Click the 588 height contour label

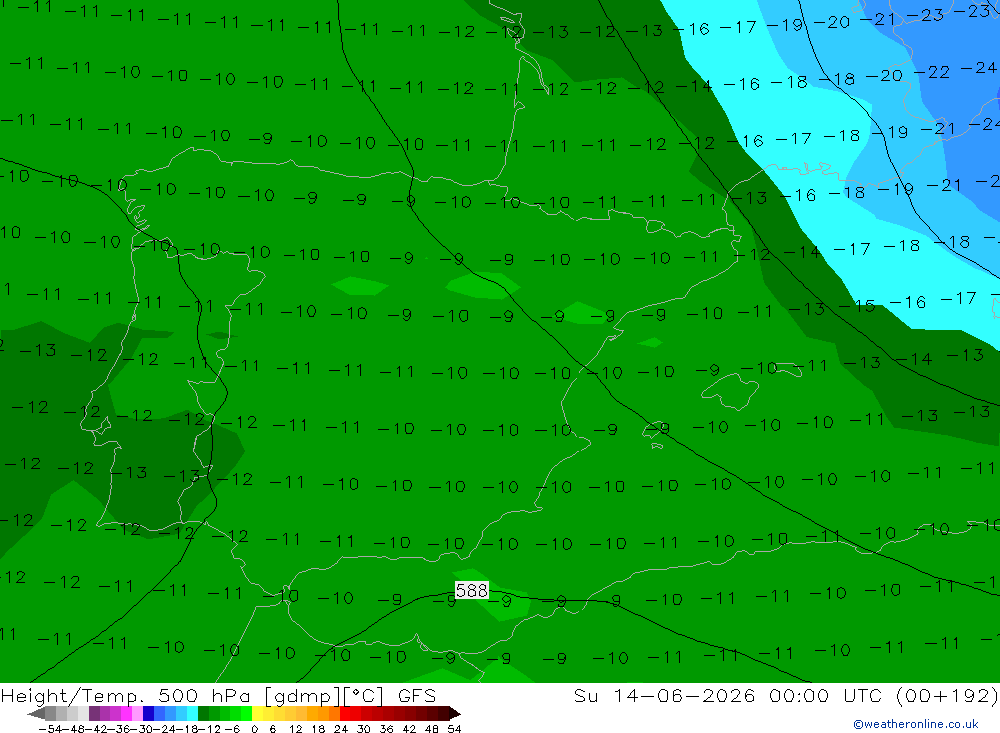pos(472,590)
